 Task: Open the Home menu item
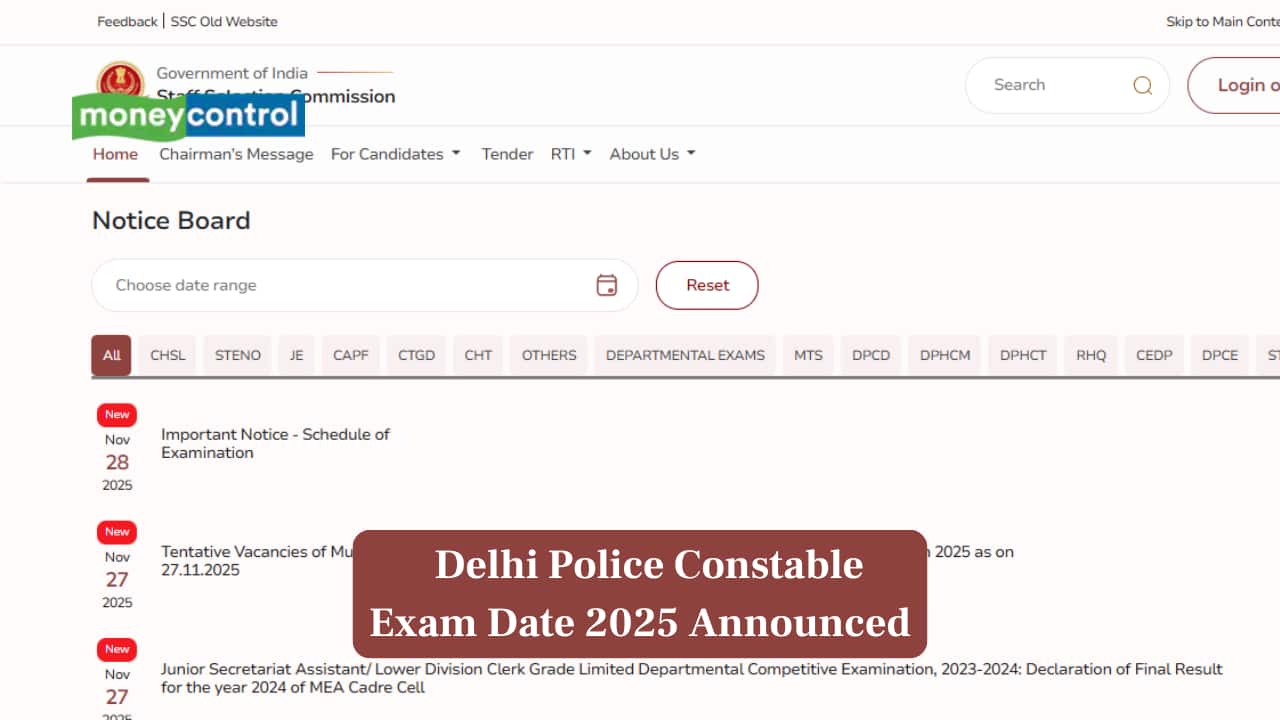coord(115,154)
